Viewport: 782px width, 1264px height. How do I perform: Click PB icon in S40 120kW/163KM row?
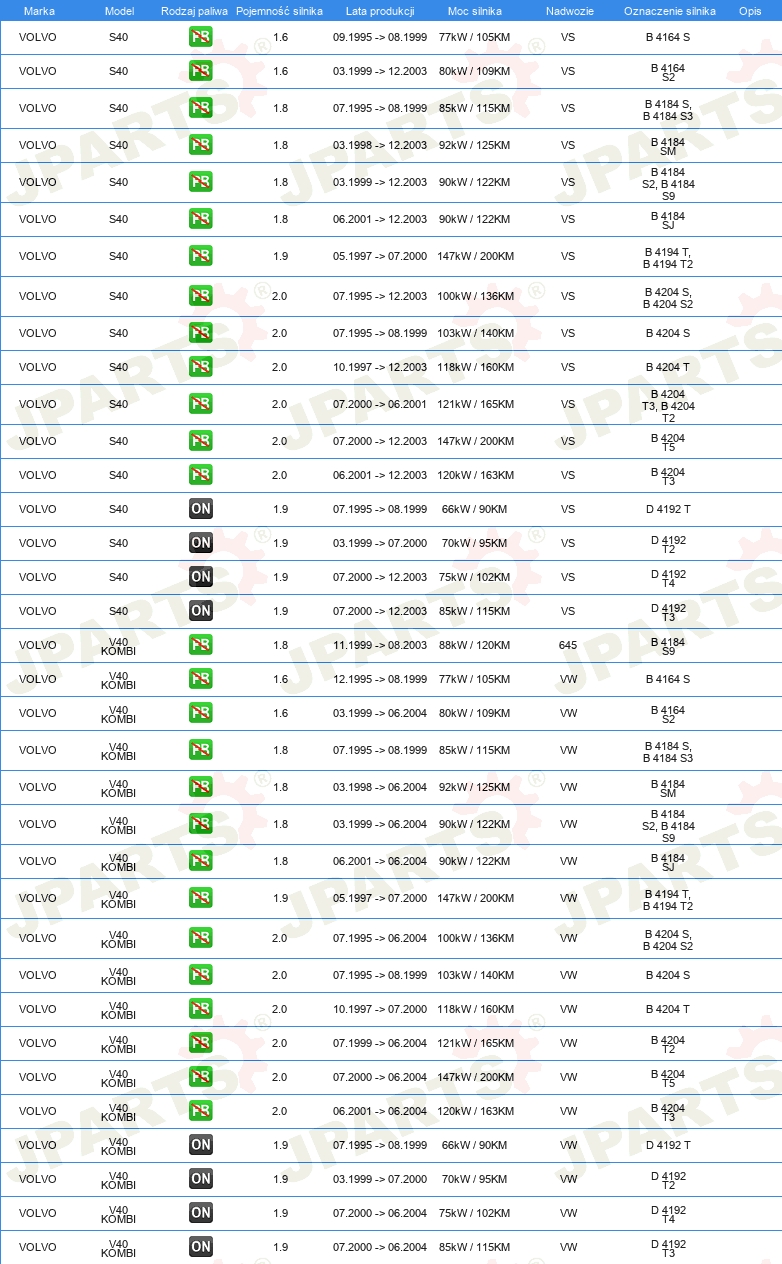(201, 475)
